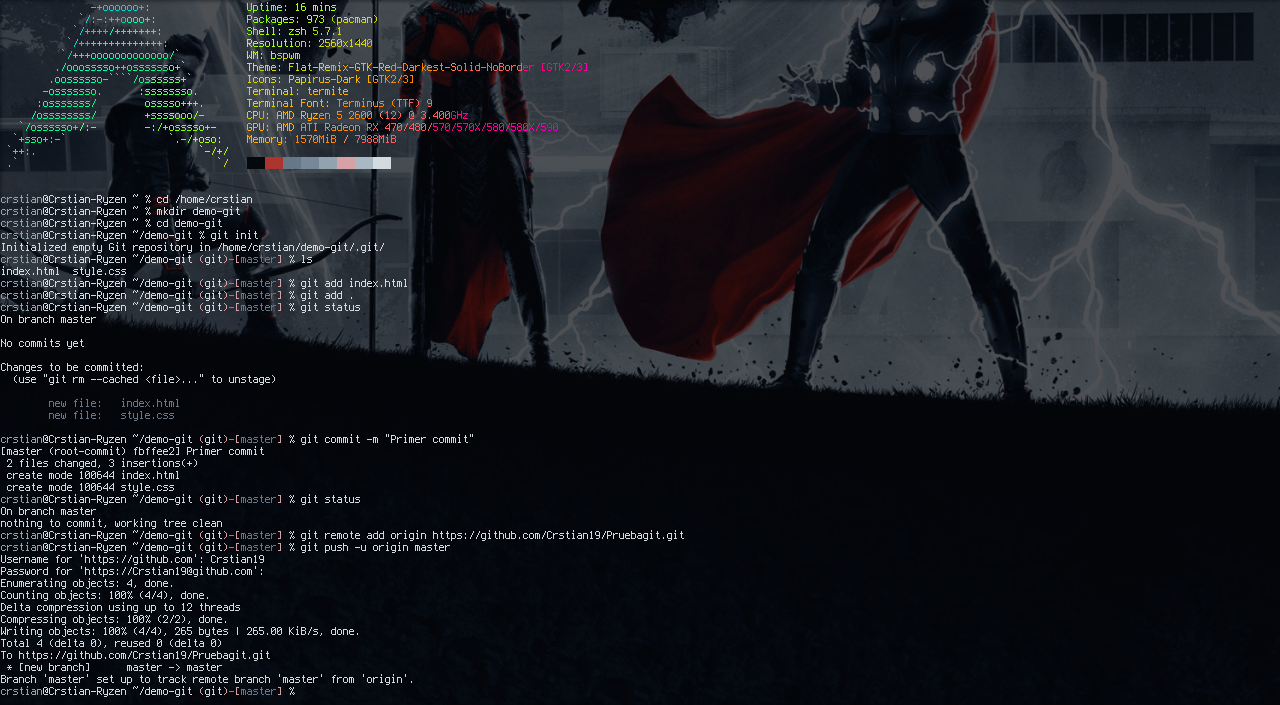
Task: Click the 'Resolution: 2560x1440' line
Action: pos(309,44)
